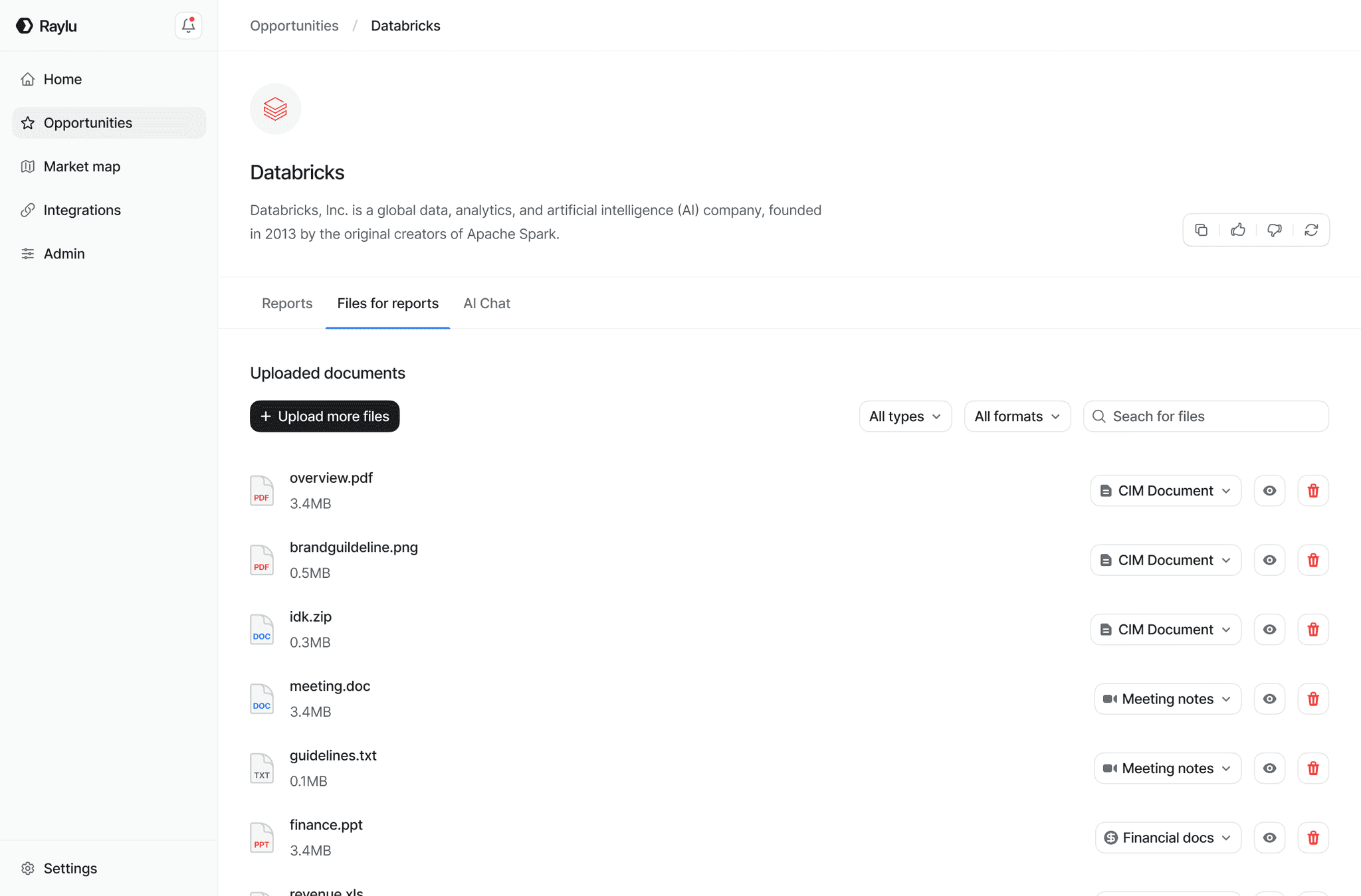The width and height of the screenshot is (1361, 896).
Task: Open the All types filter dropdown
Action: [x=904, y=416]
